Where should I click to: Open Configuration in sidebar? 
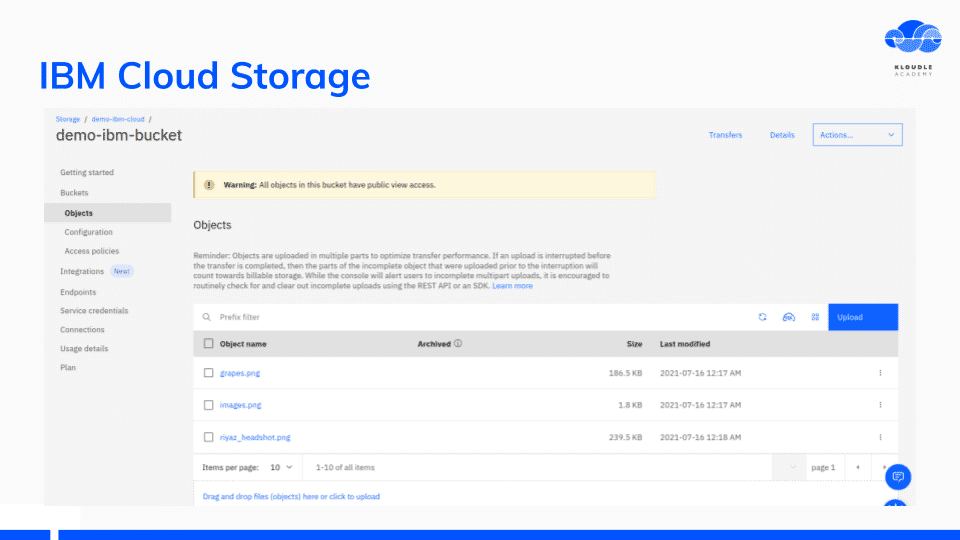coord(88,232)
